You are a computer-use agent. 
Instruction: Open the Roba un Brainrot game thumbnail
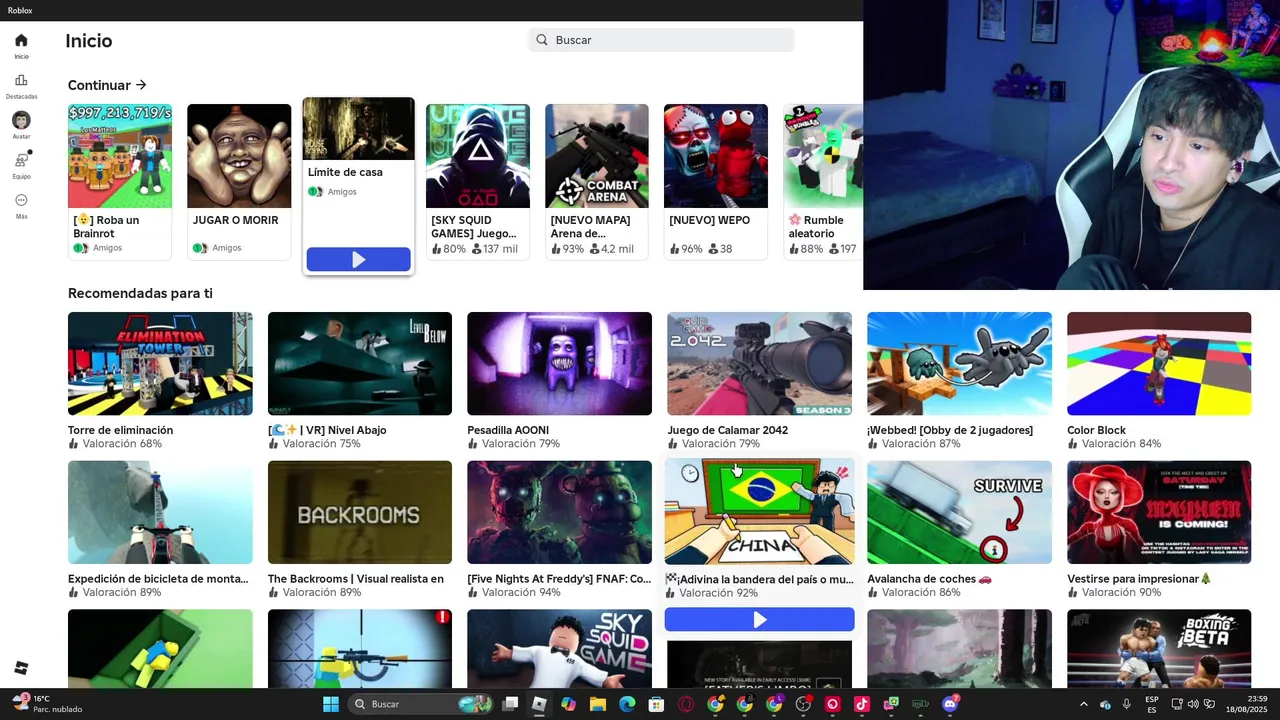click(120, 156)
